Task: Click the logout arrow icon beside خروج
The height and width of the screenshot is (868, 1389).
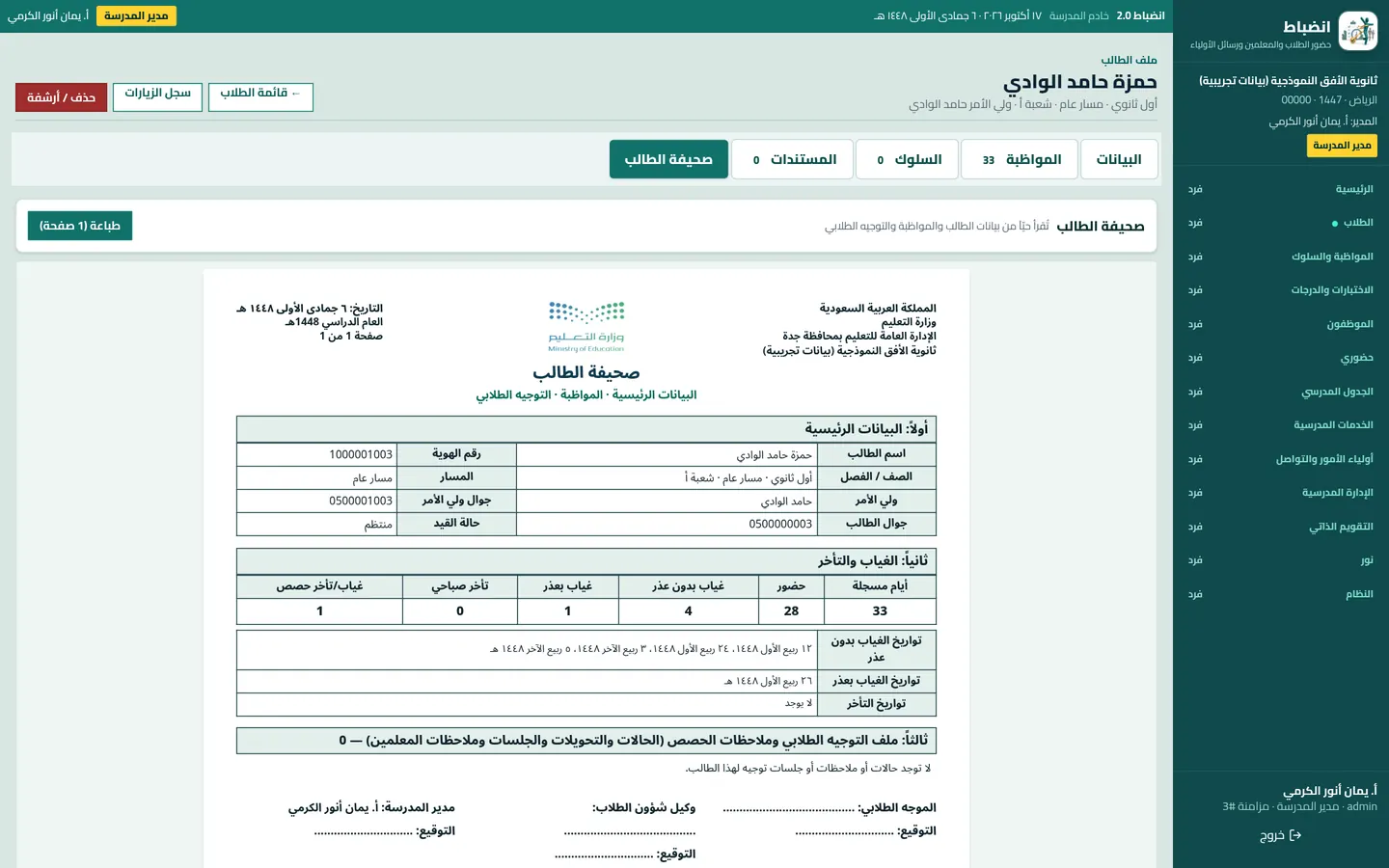Action: [1295, 835]
